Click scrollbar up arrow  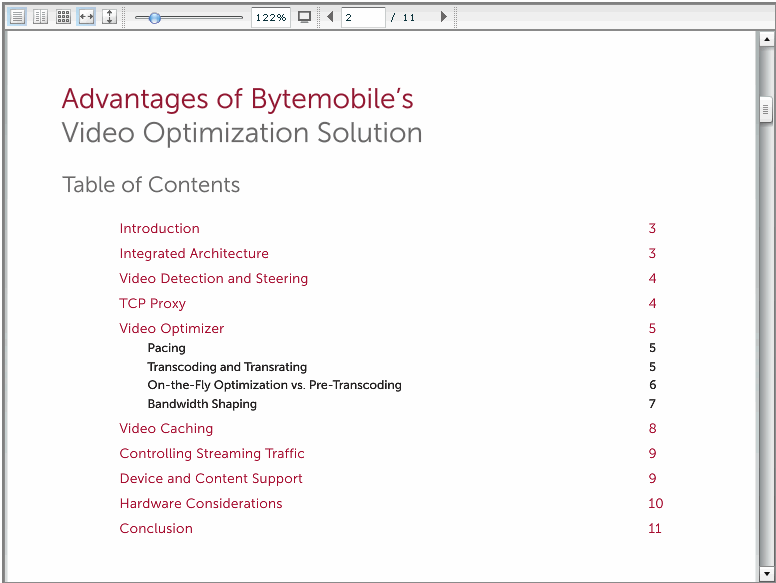coord(767,39)
